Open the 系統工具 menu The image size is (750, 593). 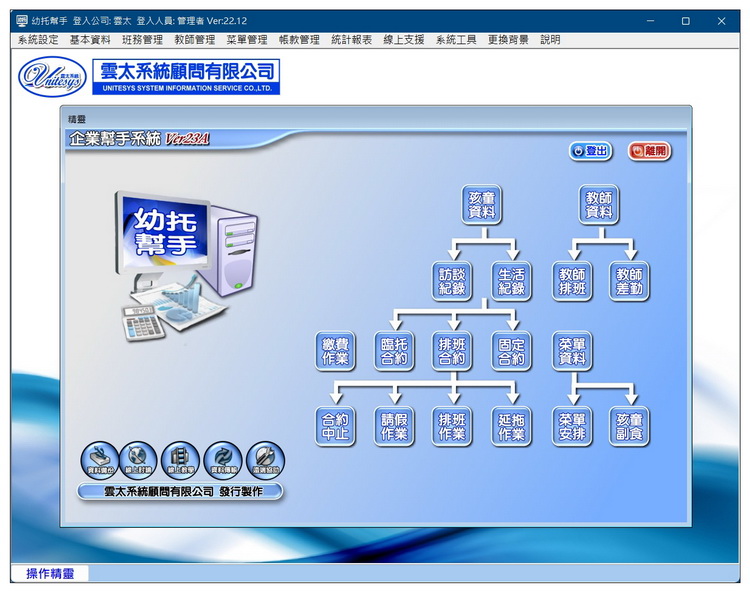[456, 40]
